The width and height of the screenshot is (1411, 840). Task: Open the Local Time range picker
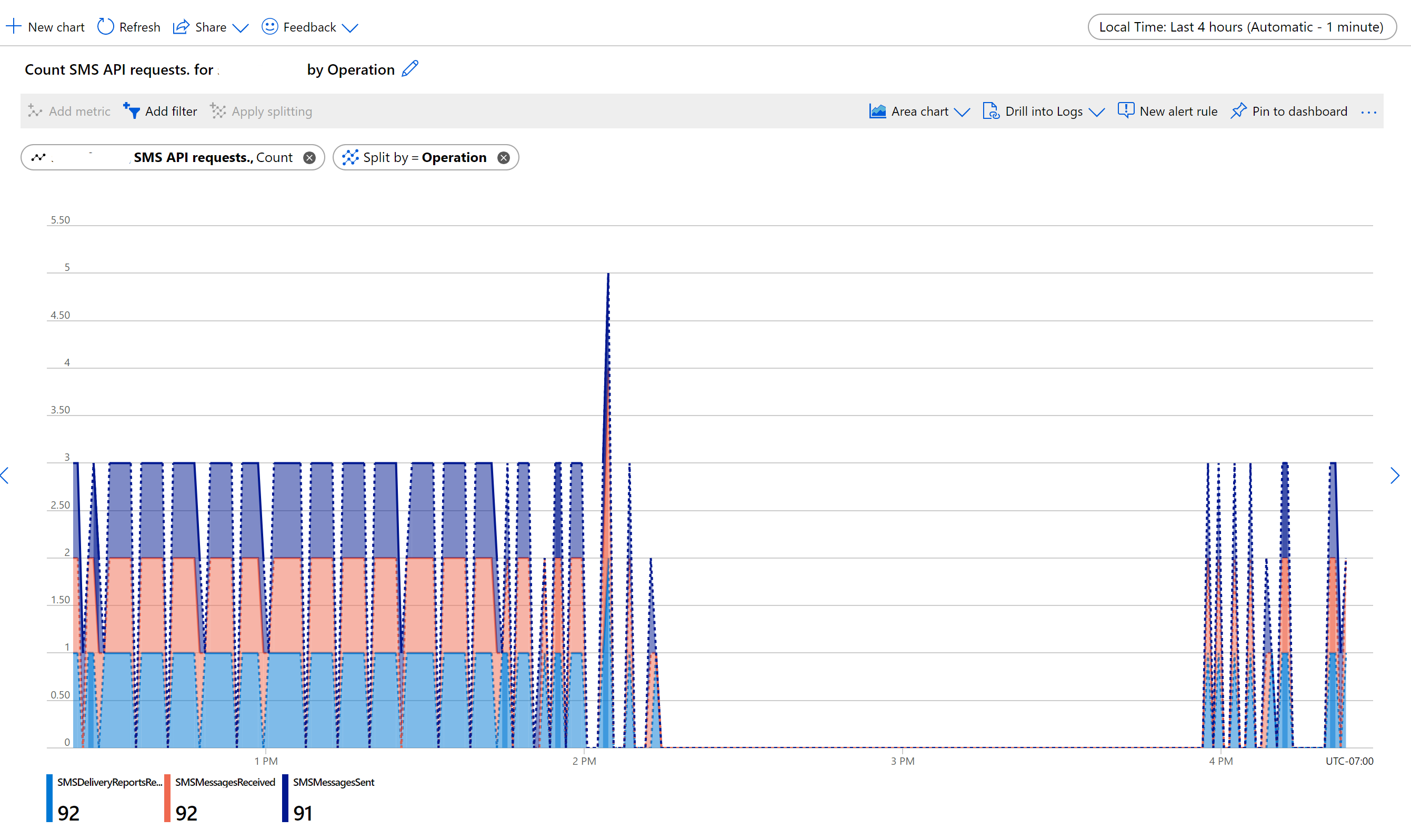point(1241,27)
